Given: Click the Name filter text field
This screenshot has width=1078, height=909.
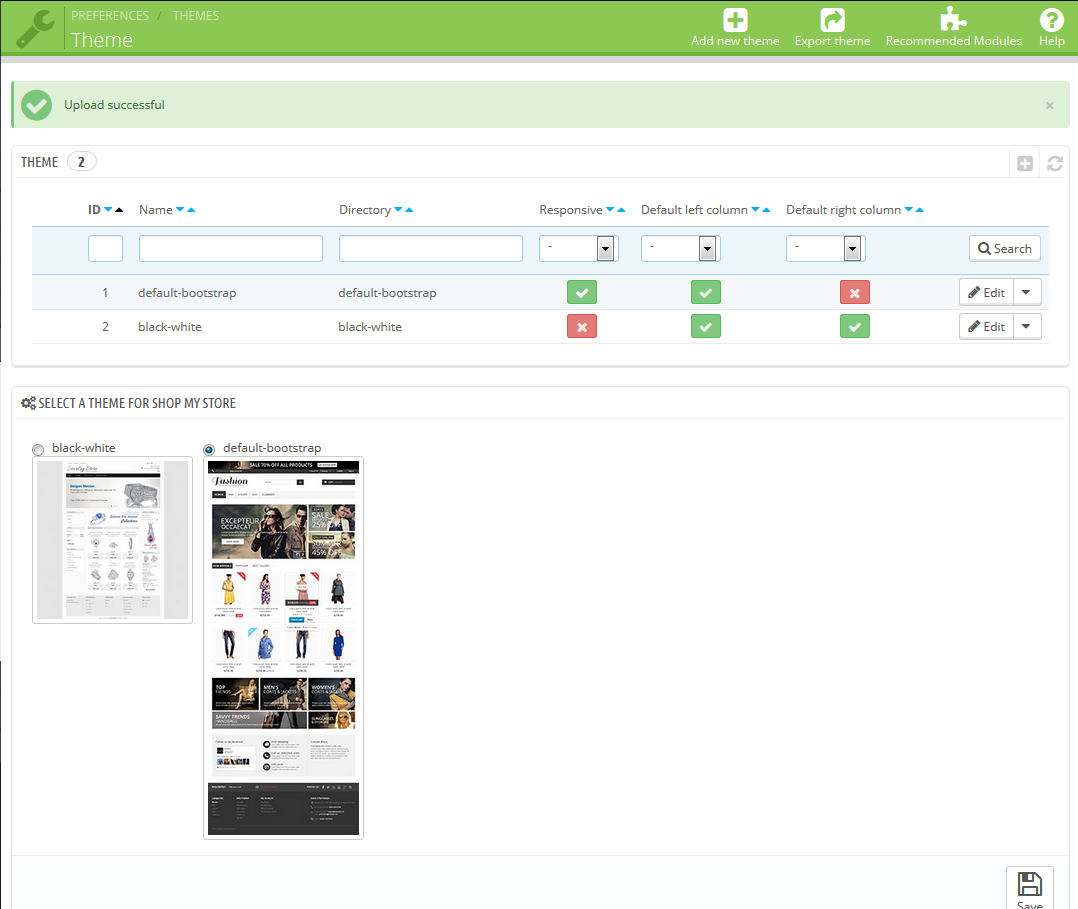Looking at the screenshot, I should click(x=230, y=248).
